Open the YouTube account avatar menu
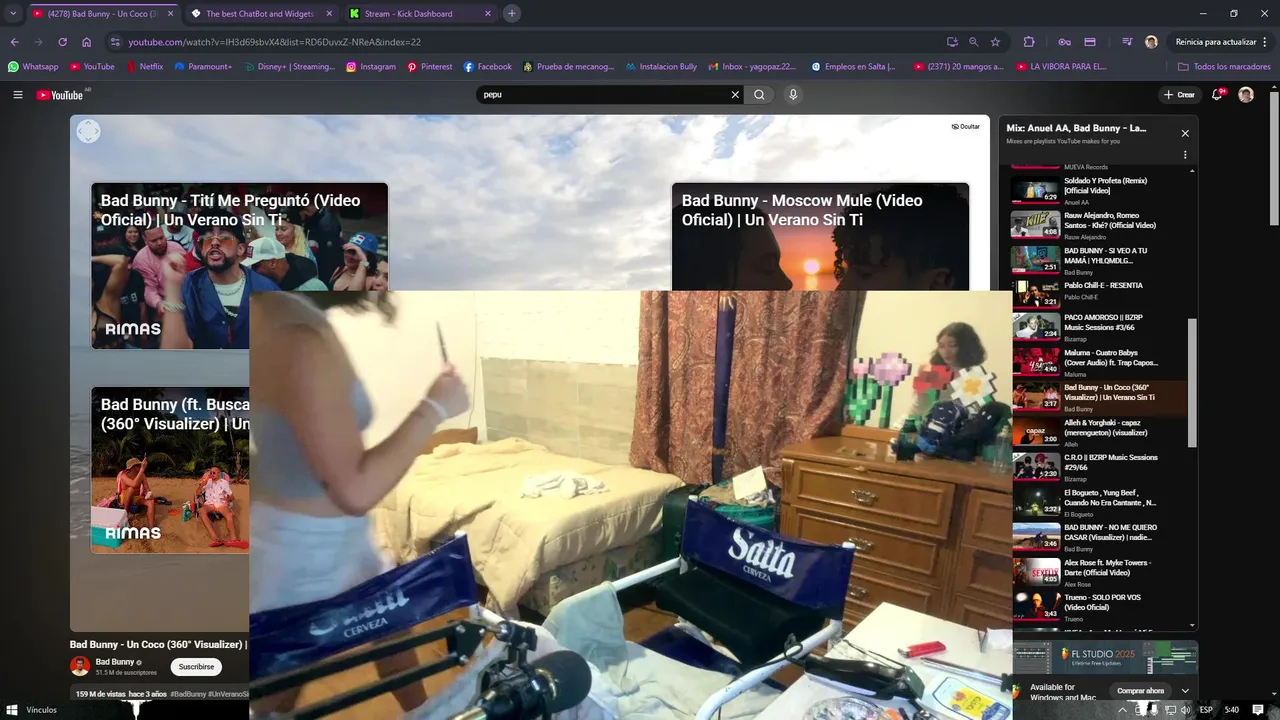Image resolution: width=1280 pixels, height=720 pixels. pos(1246,95)
